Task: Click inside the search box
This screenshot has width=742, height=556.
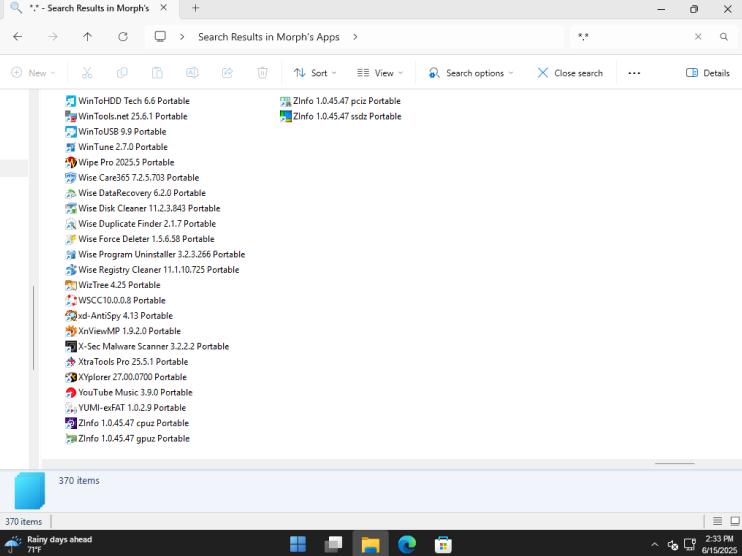Action: click(632, 36)
